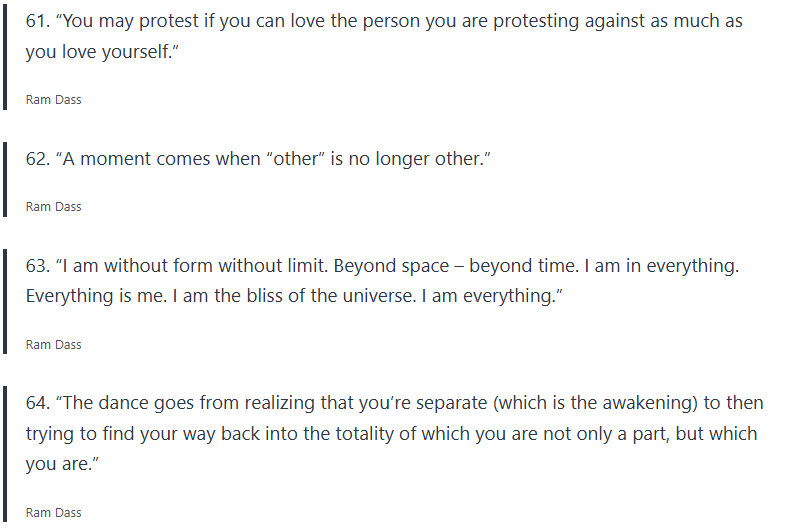This screenshot has width=807, height=529.
Task: Select the Ram Dass credit under quote 64
Action: (x=53, y=513)
